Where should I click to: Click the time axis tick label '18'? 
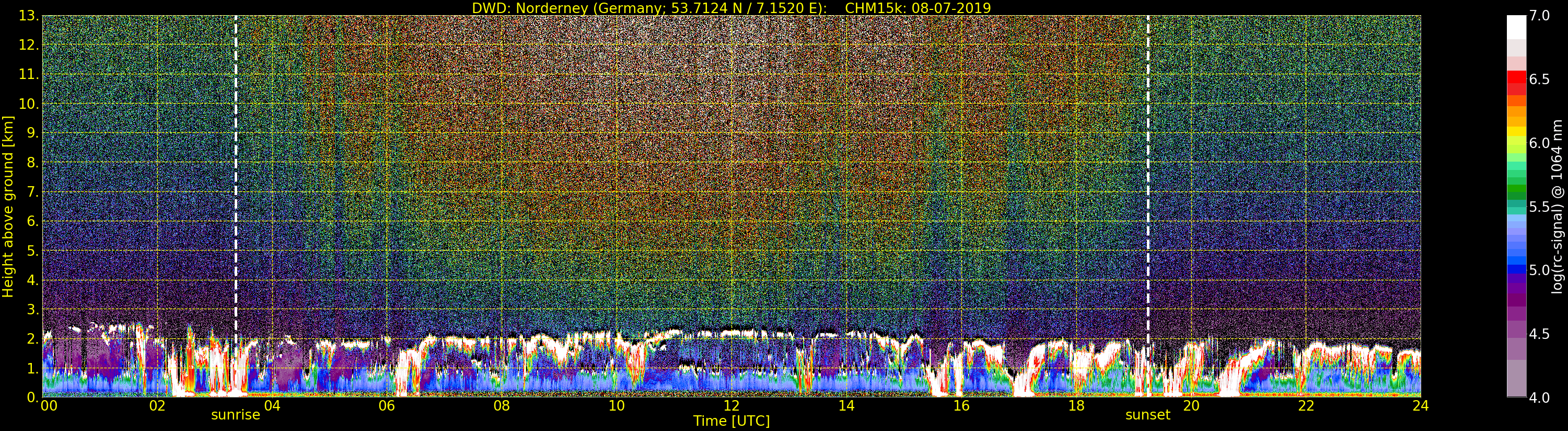point(1076,406)
